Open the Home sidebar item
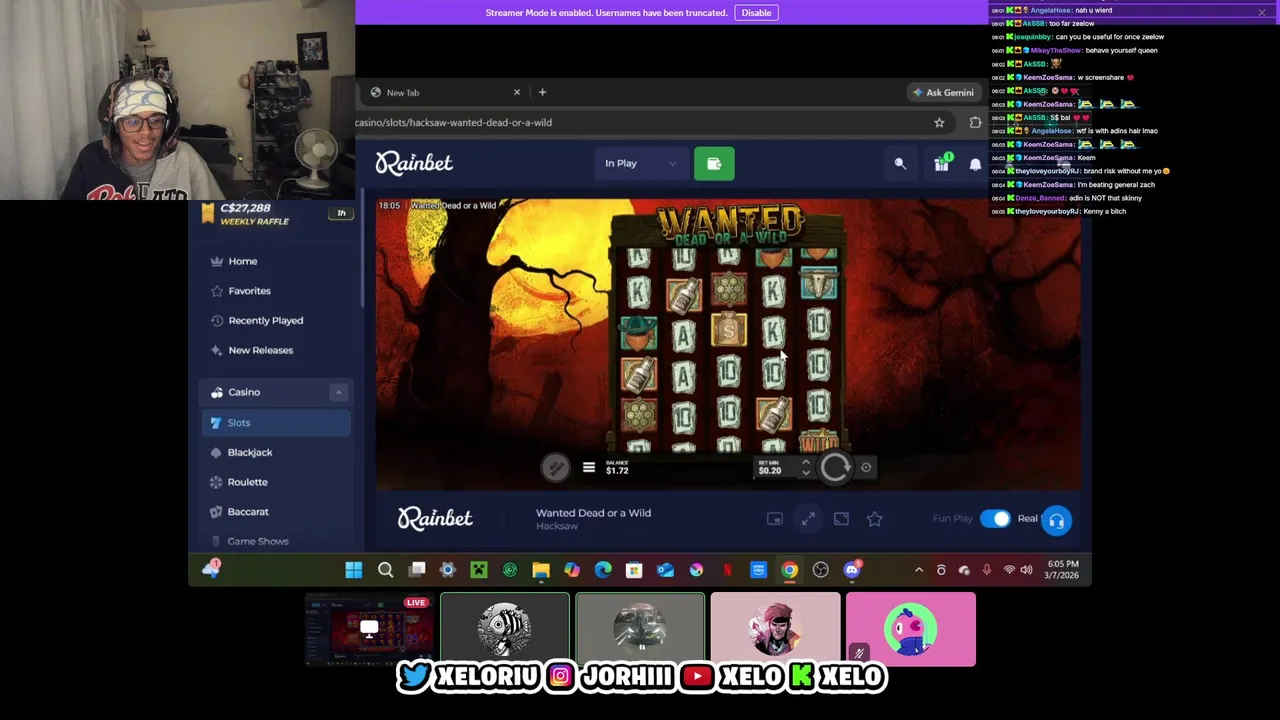1280x720 pixels. 275,261
